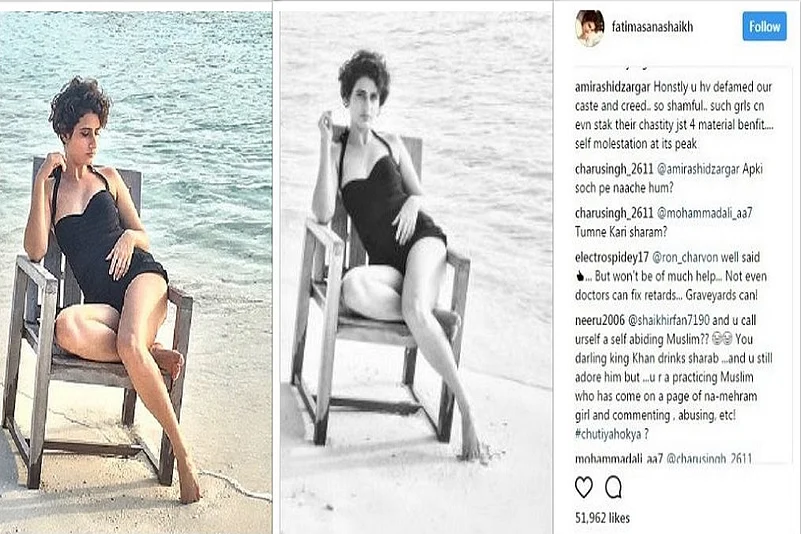Select the color beach photo
This screenshot has height=534, width=801.
[136, 272]
